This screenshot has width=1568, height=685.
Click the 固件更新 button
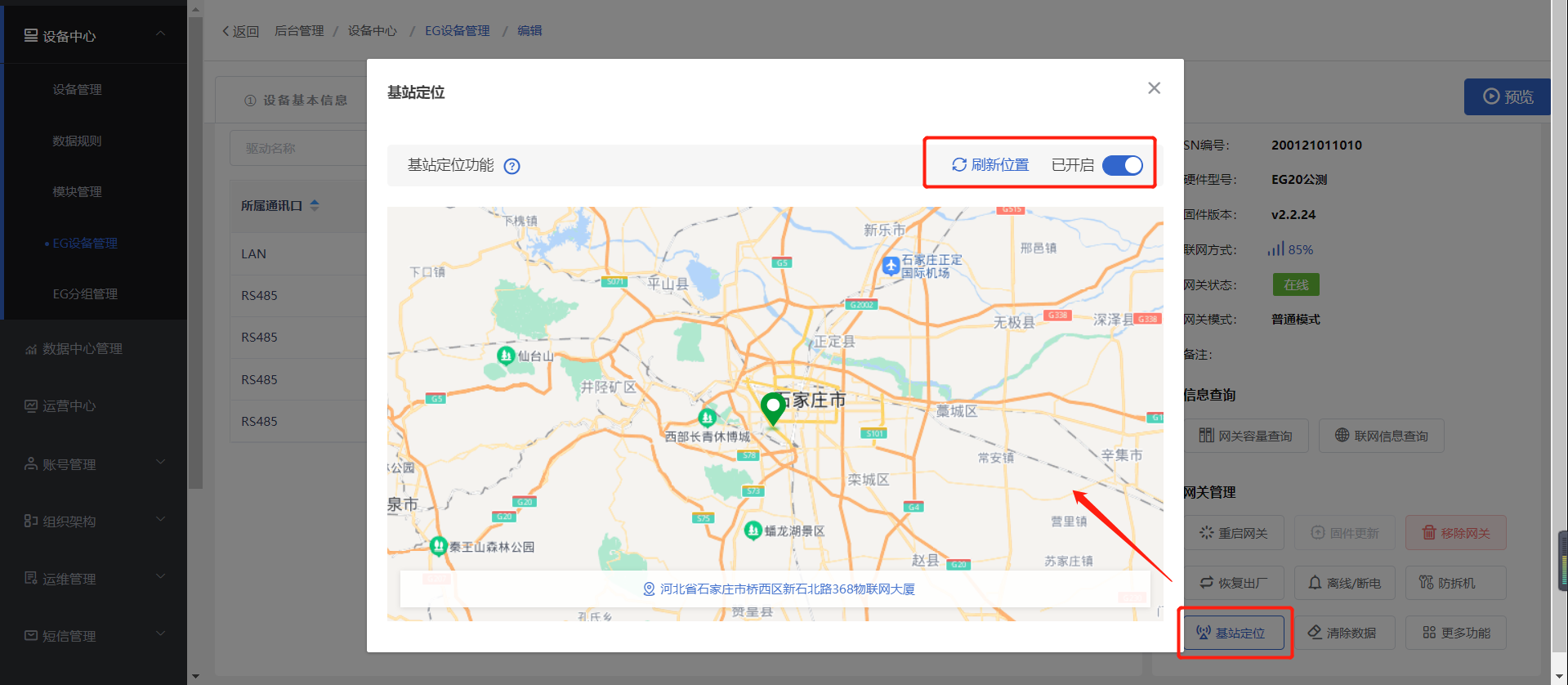[x=1345, y=533]
